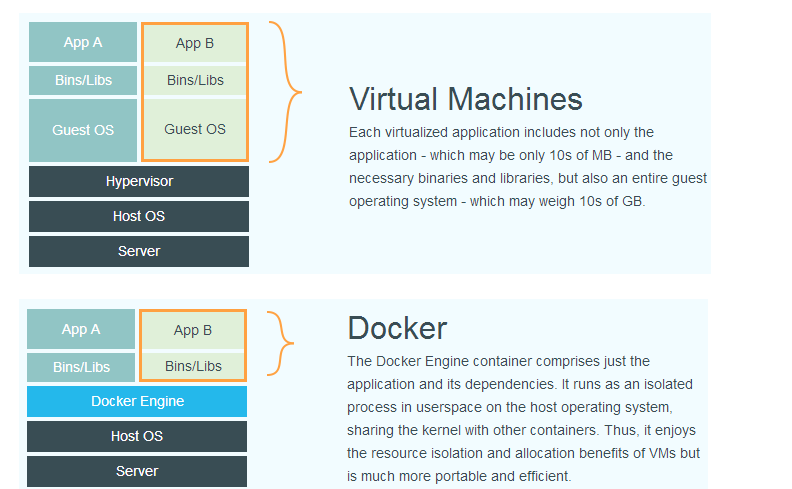Click the Virtual Machines heading

pos(466,99)
